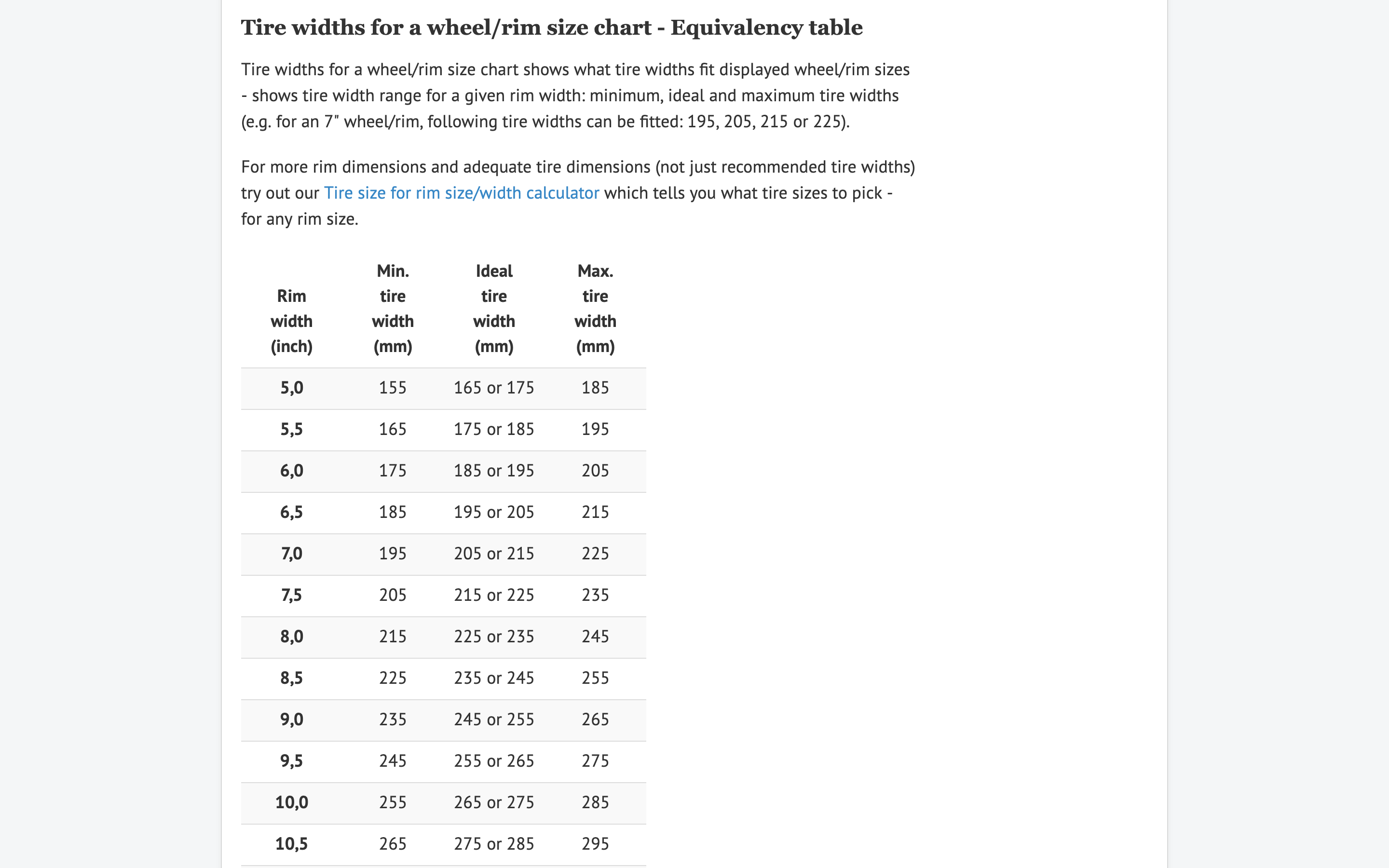Select the Min. tire width (mm) column header

point(393,308)
